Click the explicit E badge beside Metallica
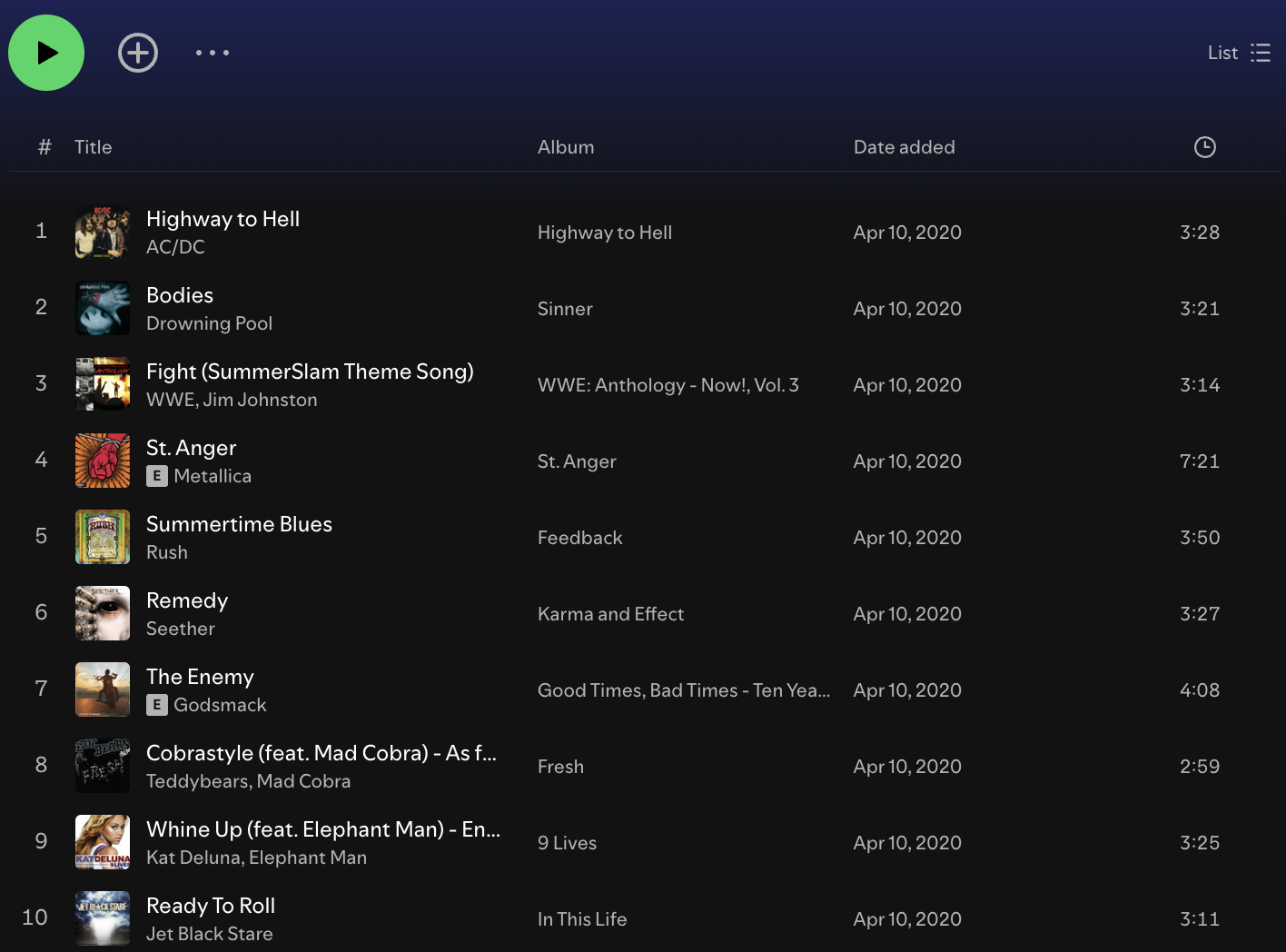 coord(157,476)
